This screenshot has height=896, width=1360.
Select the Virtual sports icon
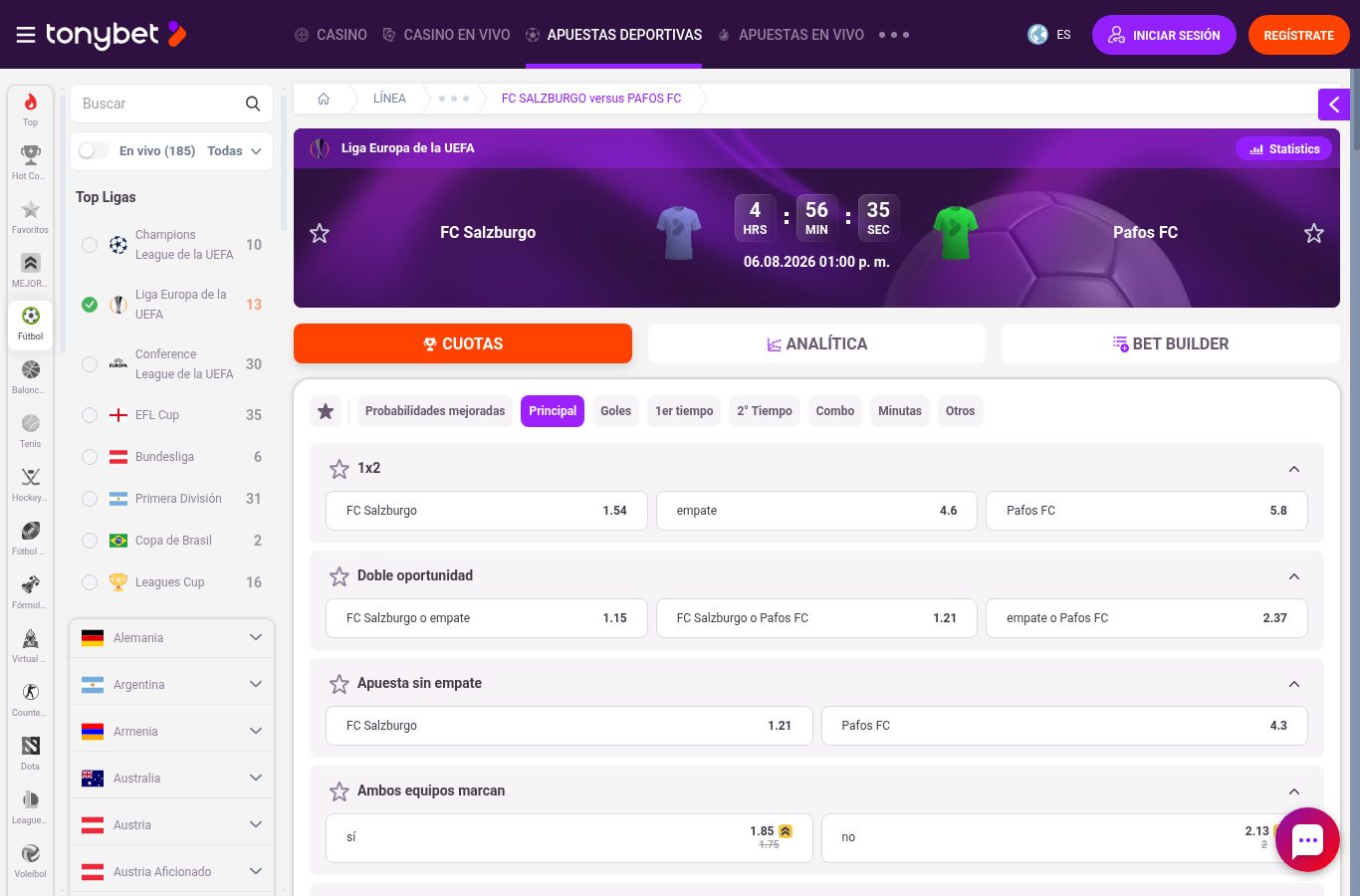click(31, 646)
